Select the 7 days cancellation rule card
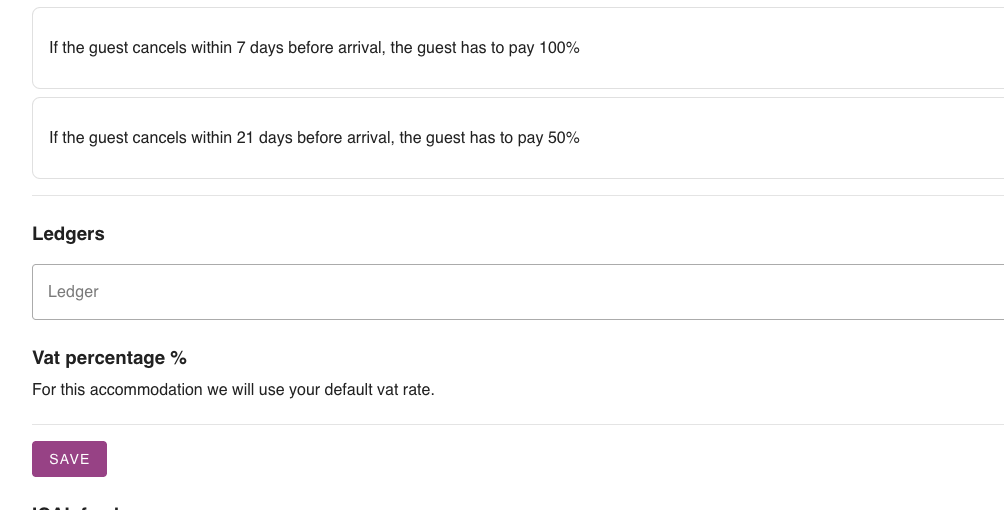Screen dimensions: 1004x510 700,48
